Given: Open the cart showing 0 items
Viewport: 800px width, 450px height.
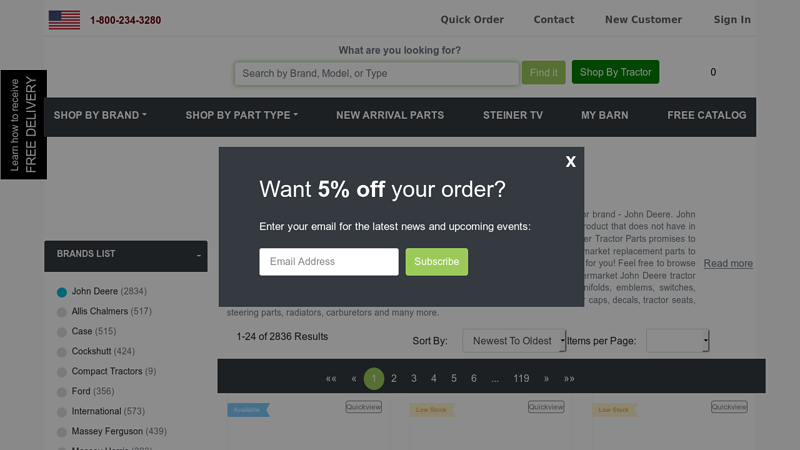Looking at the screenshot, I should [x=713, y=72].
